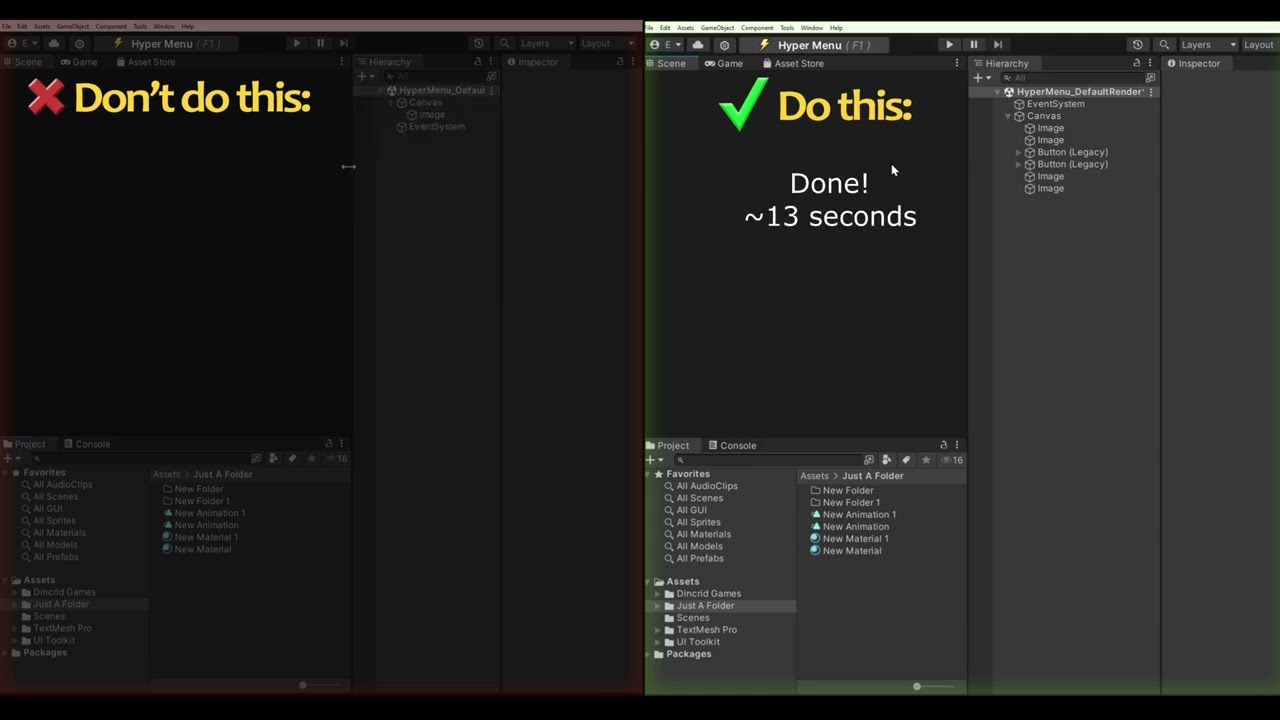Switch to Game tab in right window
Screen dimensions: 1280x720
pyautogui.click(x=724, y=63)
